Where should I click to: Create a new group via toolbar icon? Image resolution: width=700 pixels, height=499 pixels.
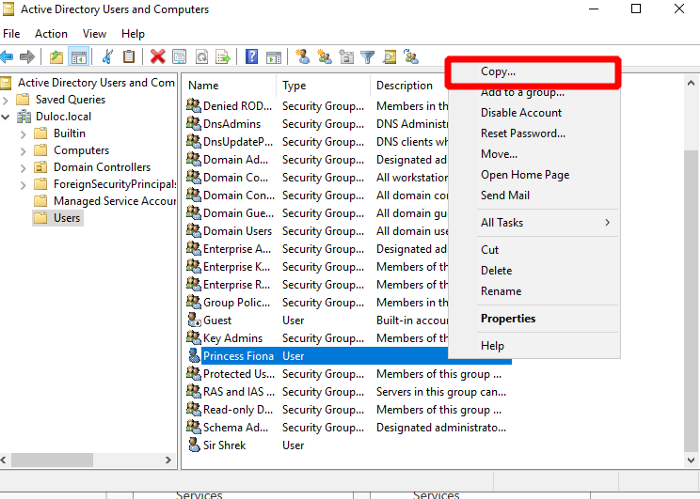[325, 57]
